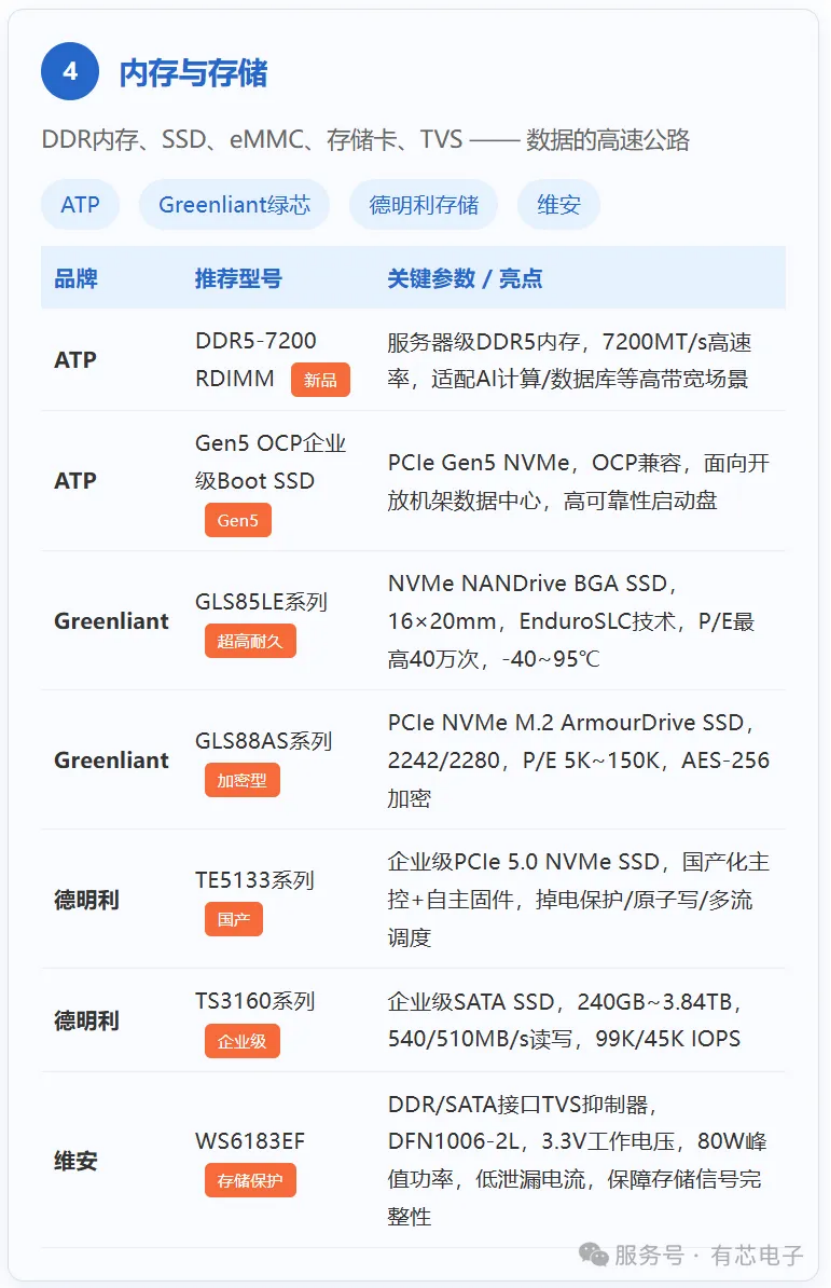831x1288 pixels.
Task: Click the Greenliant brand cell in the GLS88AS row
Action: pos(112,760)
